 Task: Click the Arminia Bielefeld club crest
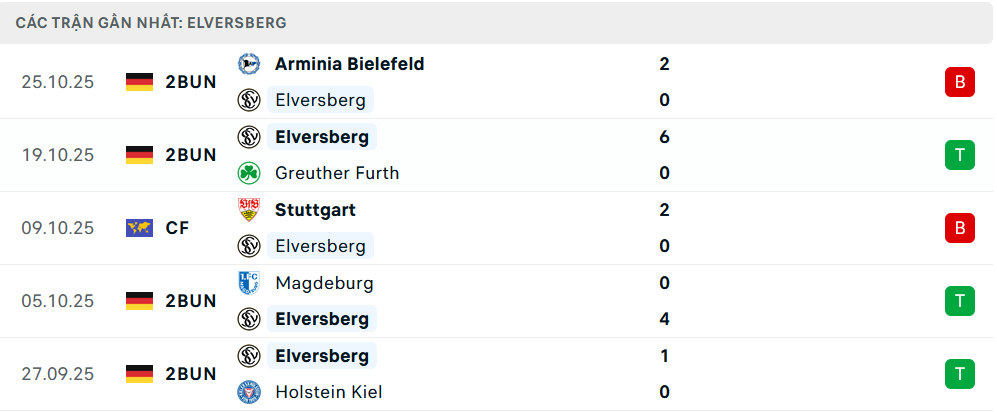249,64
